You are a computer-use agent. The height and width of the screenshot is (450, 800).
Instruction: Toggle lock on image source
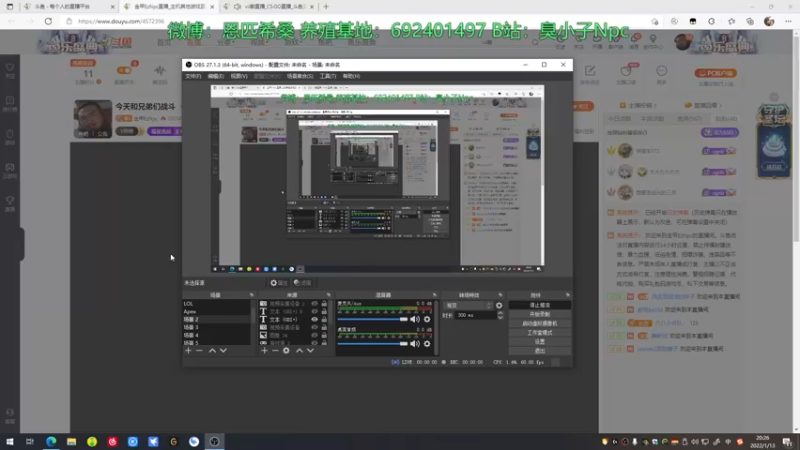pyautogui.click(x=324, y=335)
